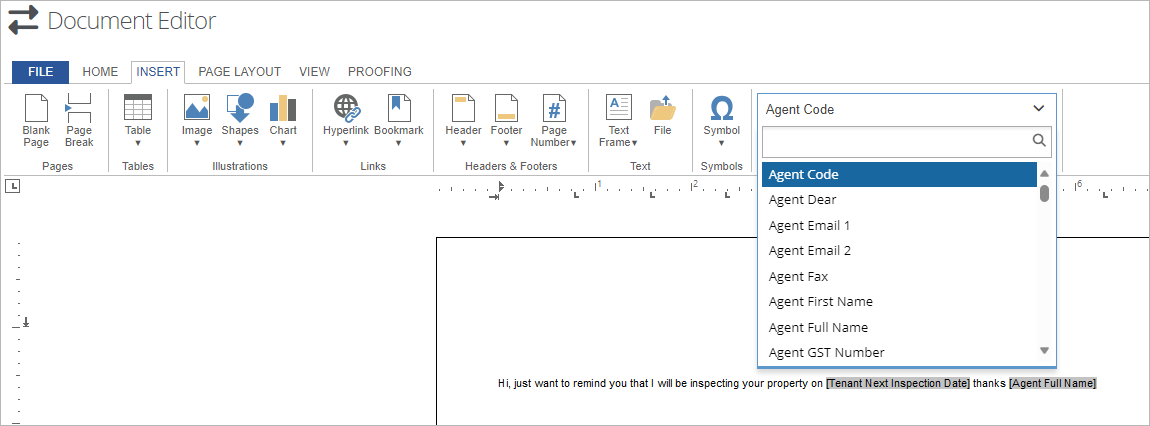1150x426 pixels.
Task: Open the Image insert menu
Action: pyautogui.click(x=197, y=121)
